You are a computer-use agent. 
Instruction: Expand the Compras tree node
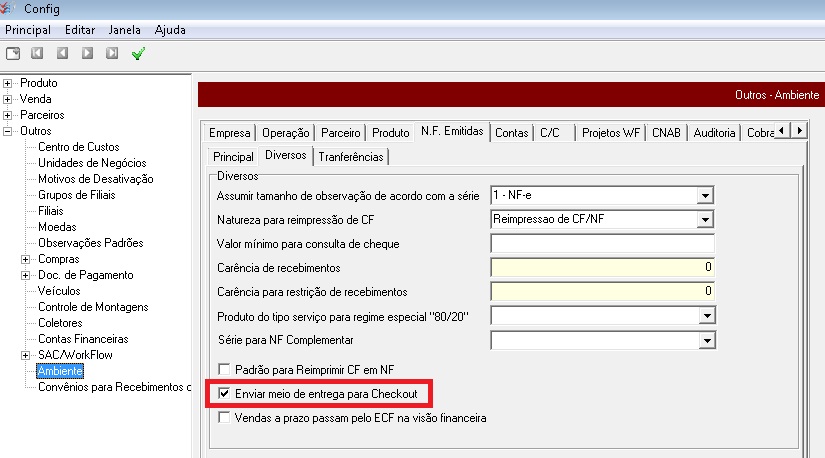25,259
